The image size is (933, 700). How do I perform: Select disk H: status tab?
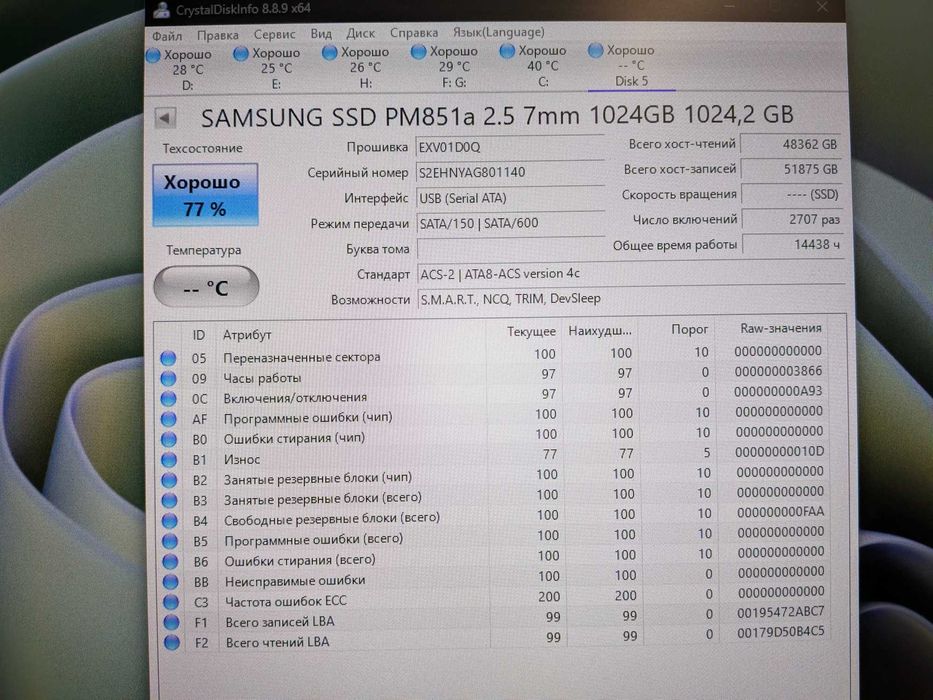coord(358,67)
